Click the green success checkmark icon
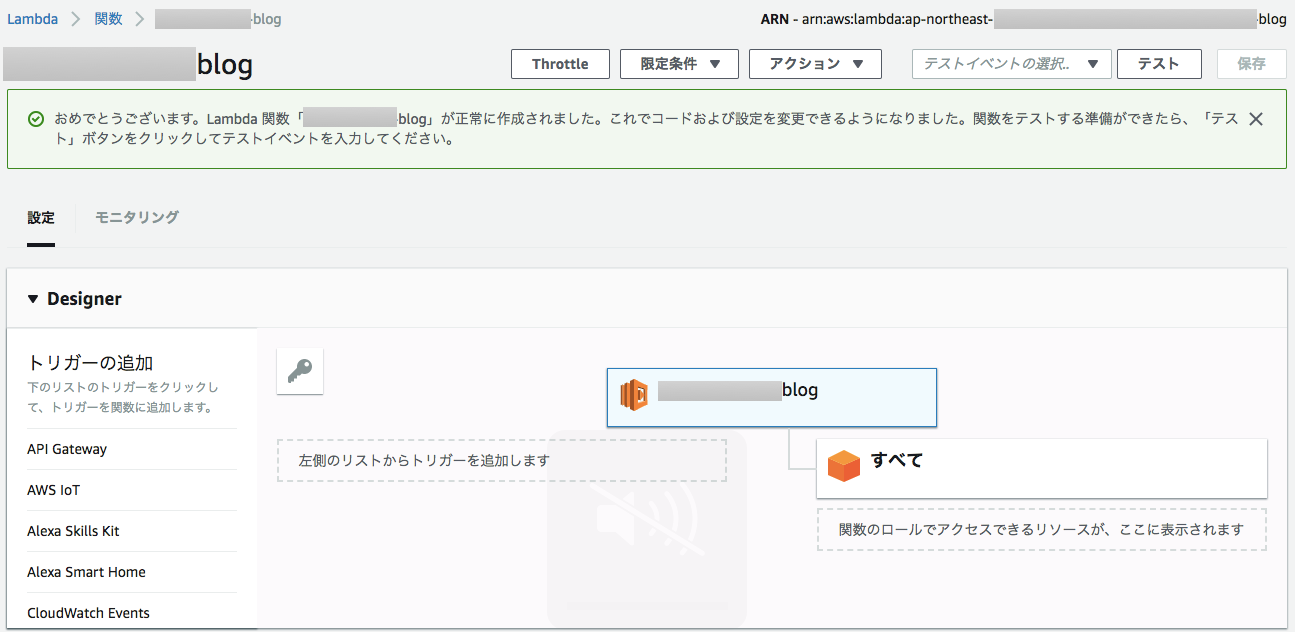Viewport: 1295px width, 632px height. 36,119
